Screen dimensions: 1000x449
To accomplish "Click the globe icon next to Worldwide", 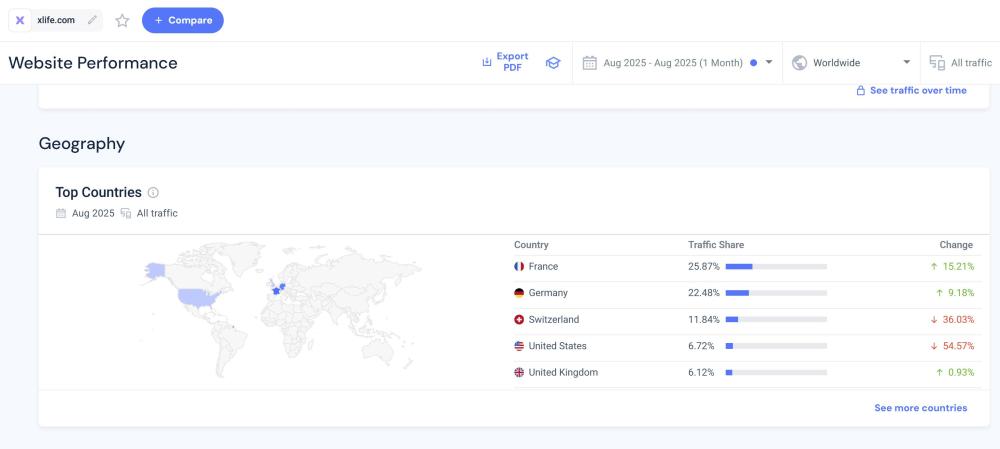I will [799, 63].
